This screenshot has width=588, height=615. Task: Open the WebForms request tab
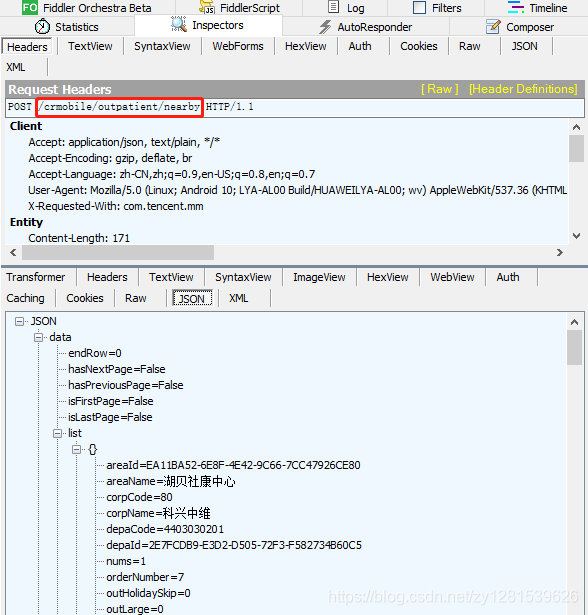point(238,46)
